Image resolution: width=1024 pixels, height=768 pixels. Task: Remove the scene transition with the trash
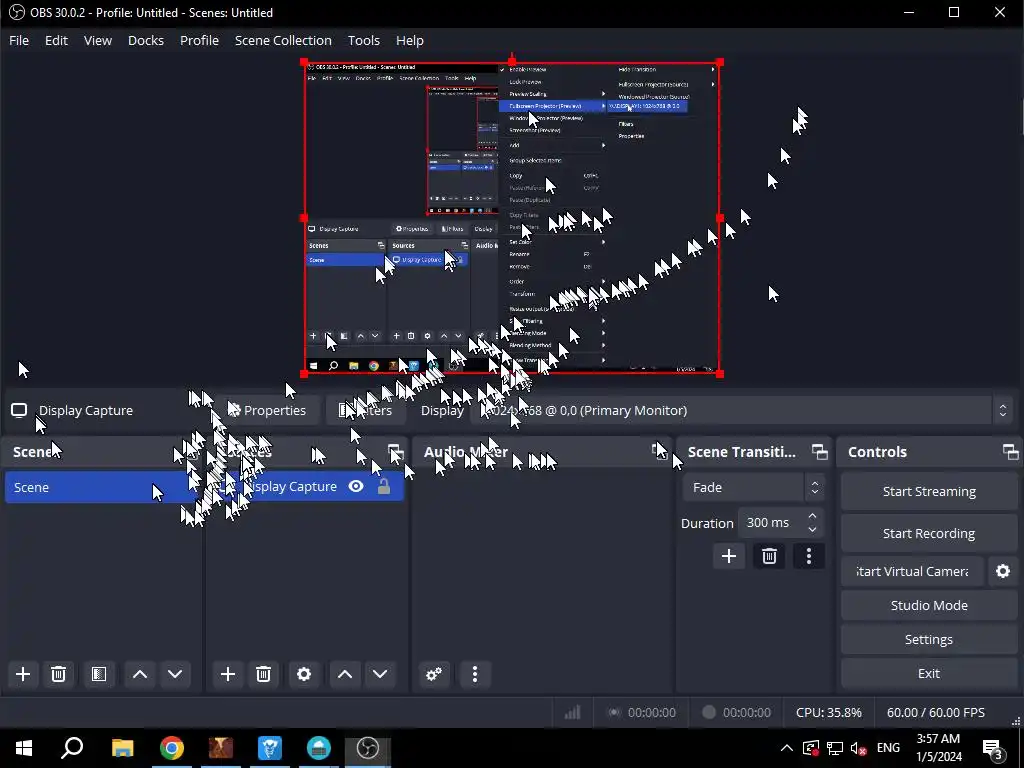[769, 556]
